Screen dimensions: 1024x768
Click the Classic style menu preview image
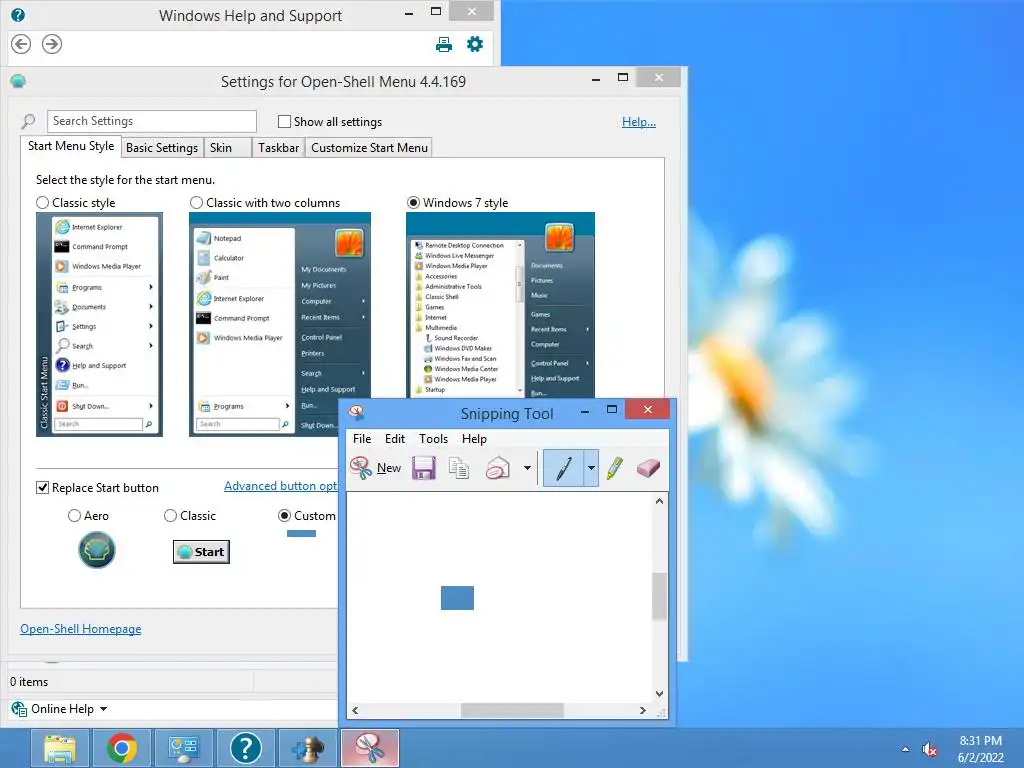coord(99,325)
